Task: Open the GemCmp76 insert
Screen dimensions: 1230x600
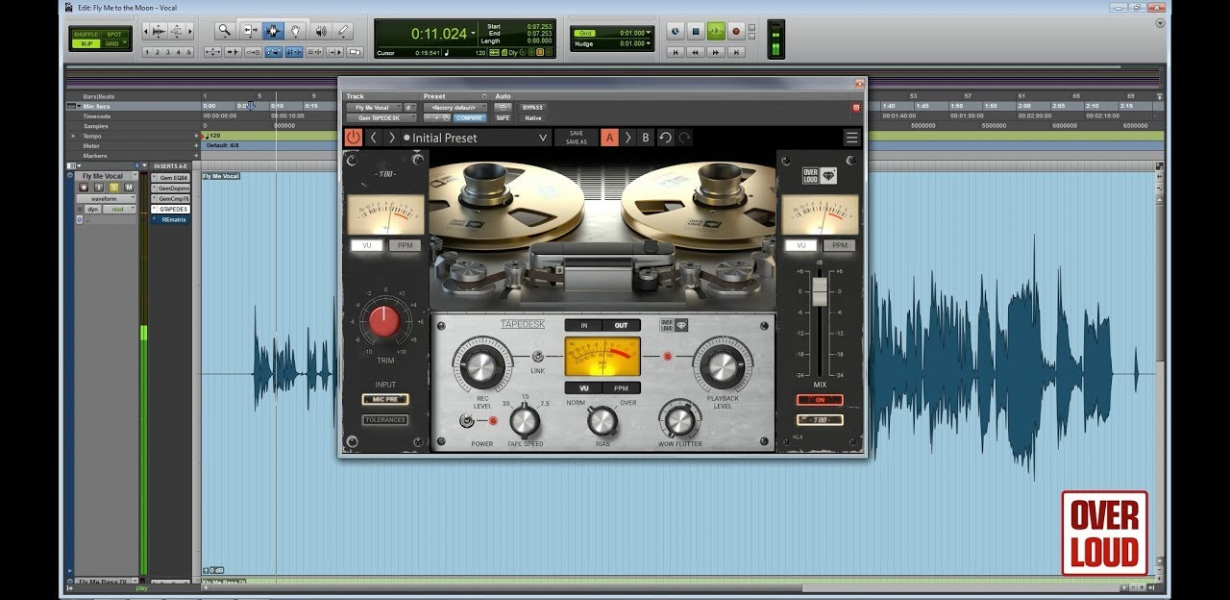Action: coord(170,198)
